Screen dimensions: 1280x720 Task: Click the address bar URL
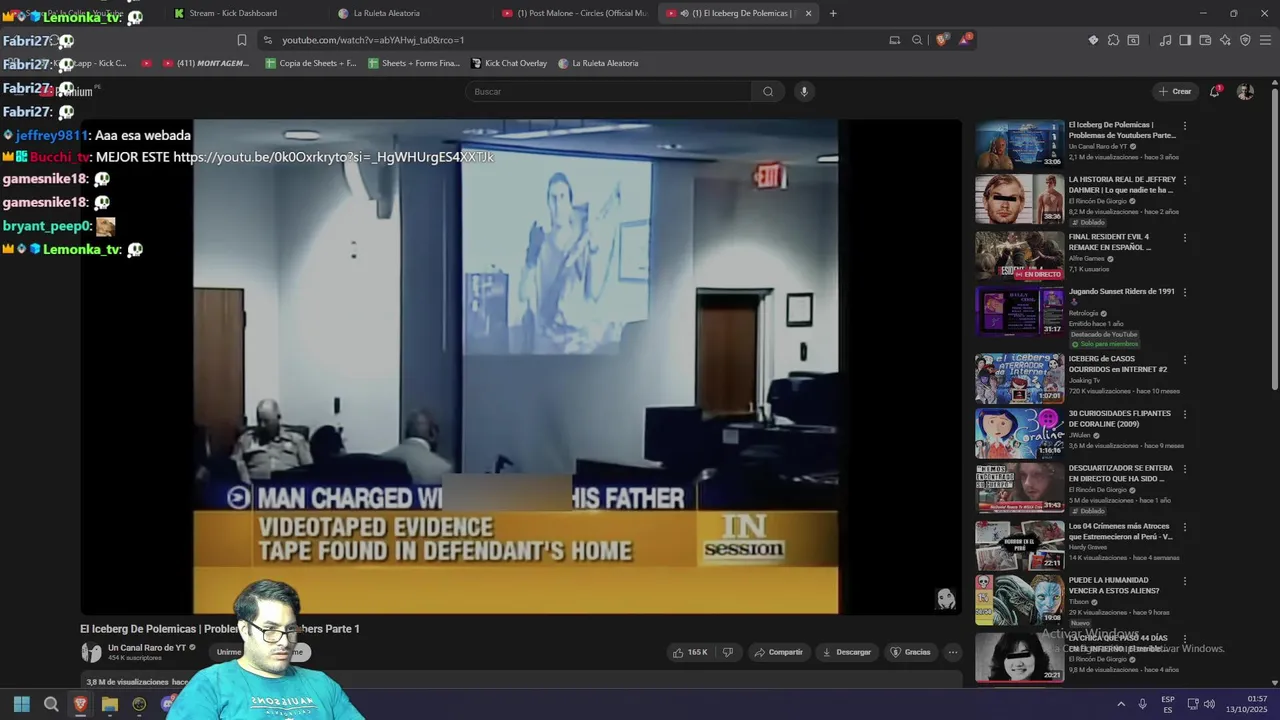[373, 40]
